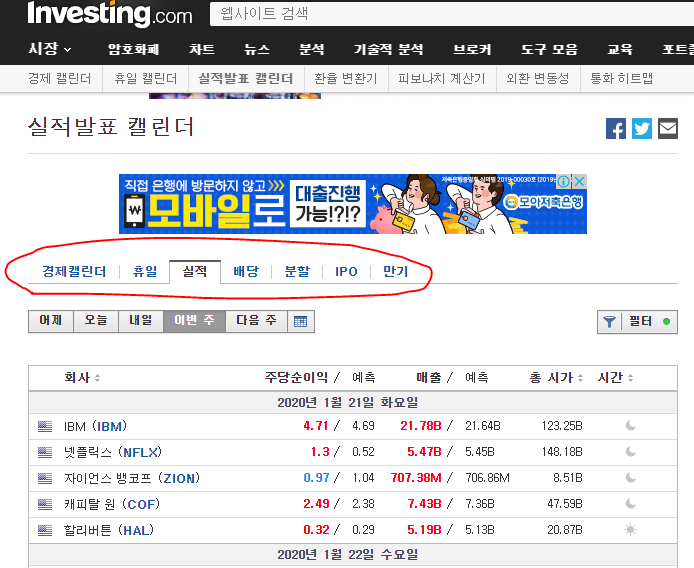Open the ZION ticker link
694x568 pixels.
[x=179, y=478]
